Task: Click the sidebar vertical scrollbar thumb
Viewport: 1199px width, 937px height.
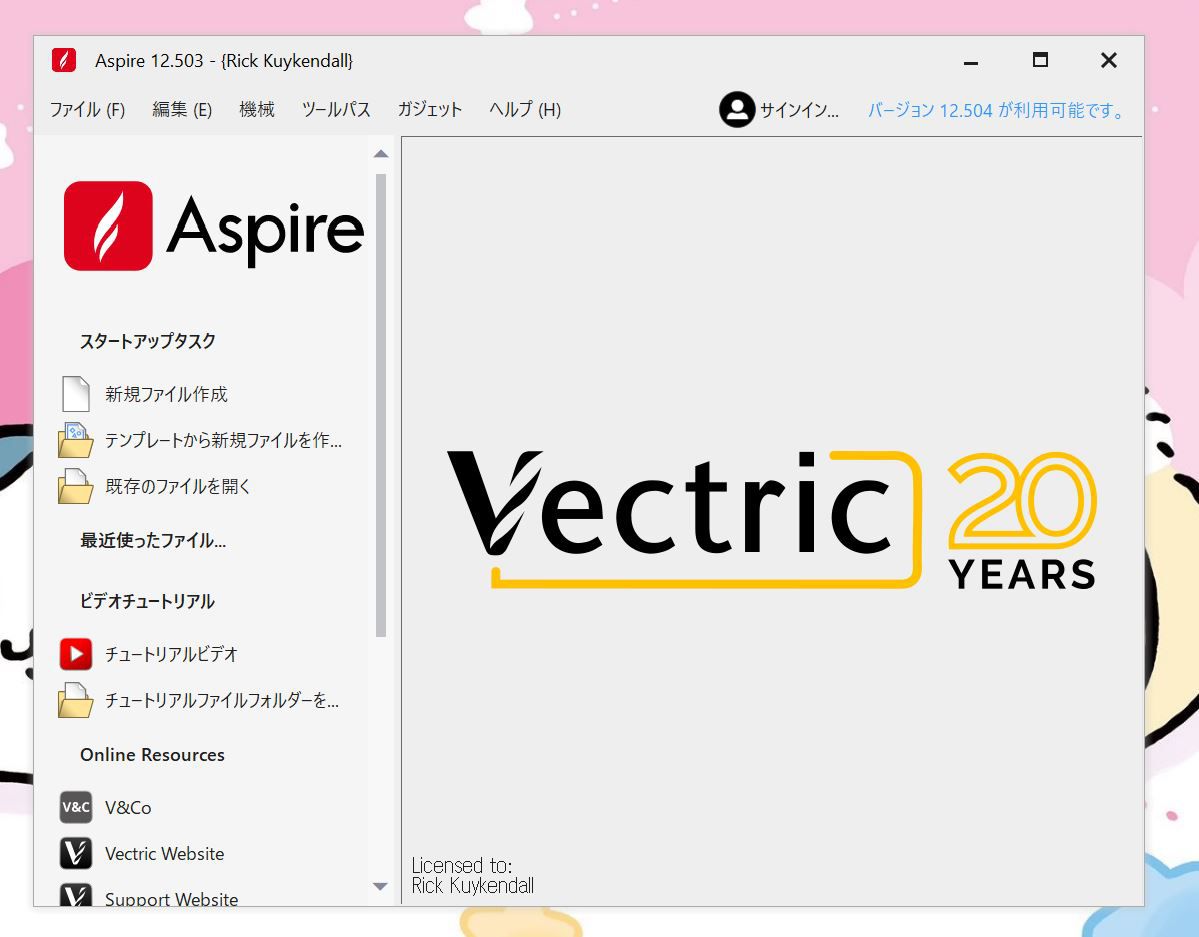Action: (x=381, y=405)
